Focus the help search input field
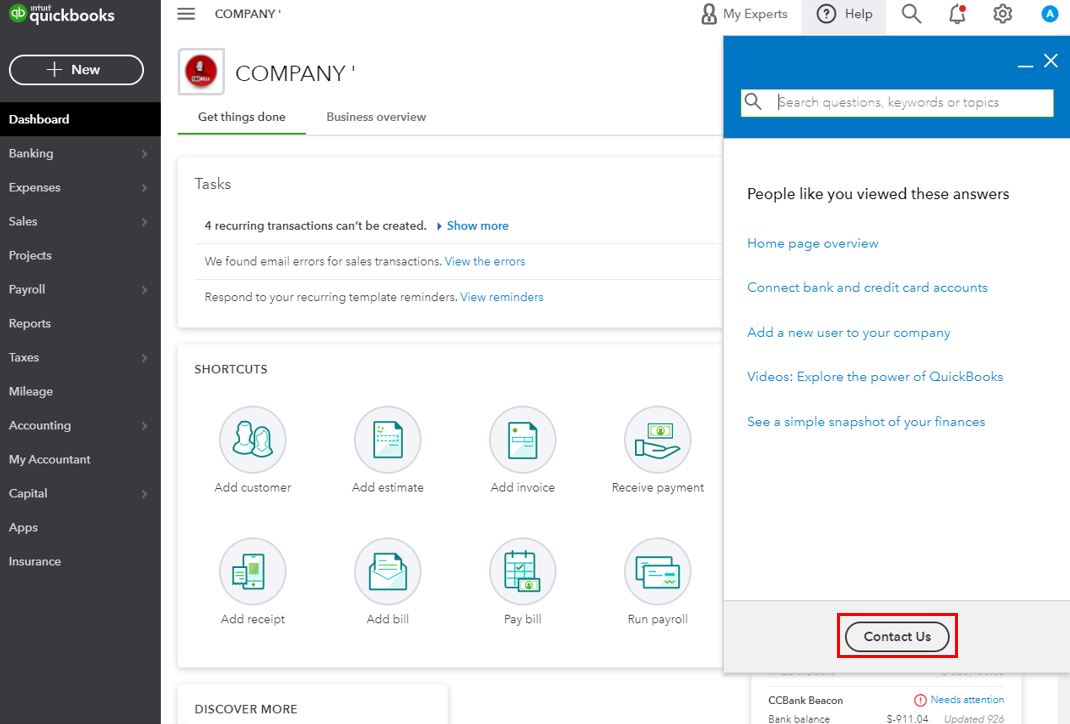The image size is (1070, 724). pos(897,102)
